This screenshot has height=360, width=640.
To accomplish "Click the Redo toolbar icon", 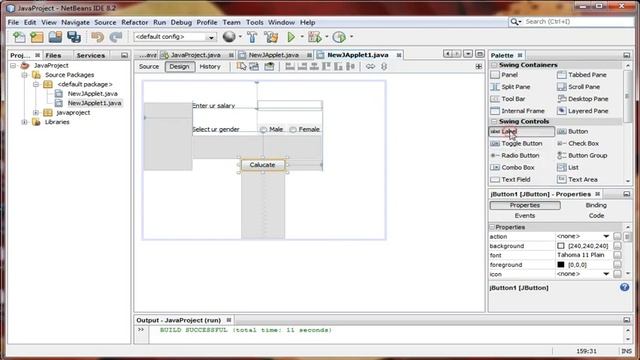I will tap(116, 37).
